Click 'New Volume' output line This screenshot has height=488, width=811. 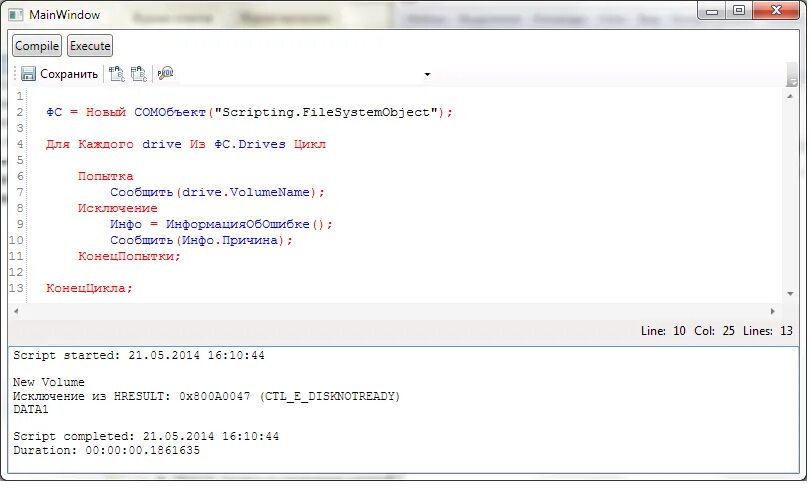pos(49,383)
